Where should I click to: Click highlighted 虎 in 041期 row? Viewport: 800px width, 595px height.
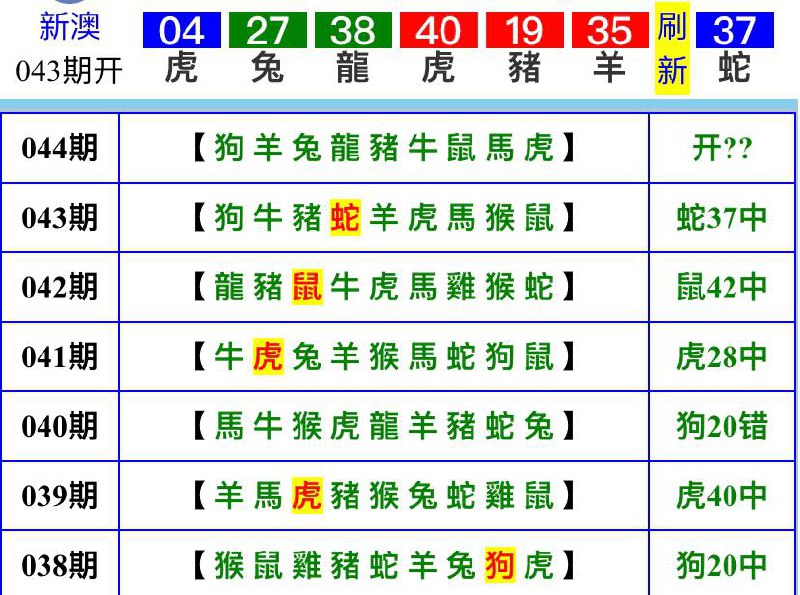[x=268, y=356]
